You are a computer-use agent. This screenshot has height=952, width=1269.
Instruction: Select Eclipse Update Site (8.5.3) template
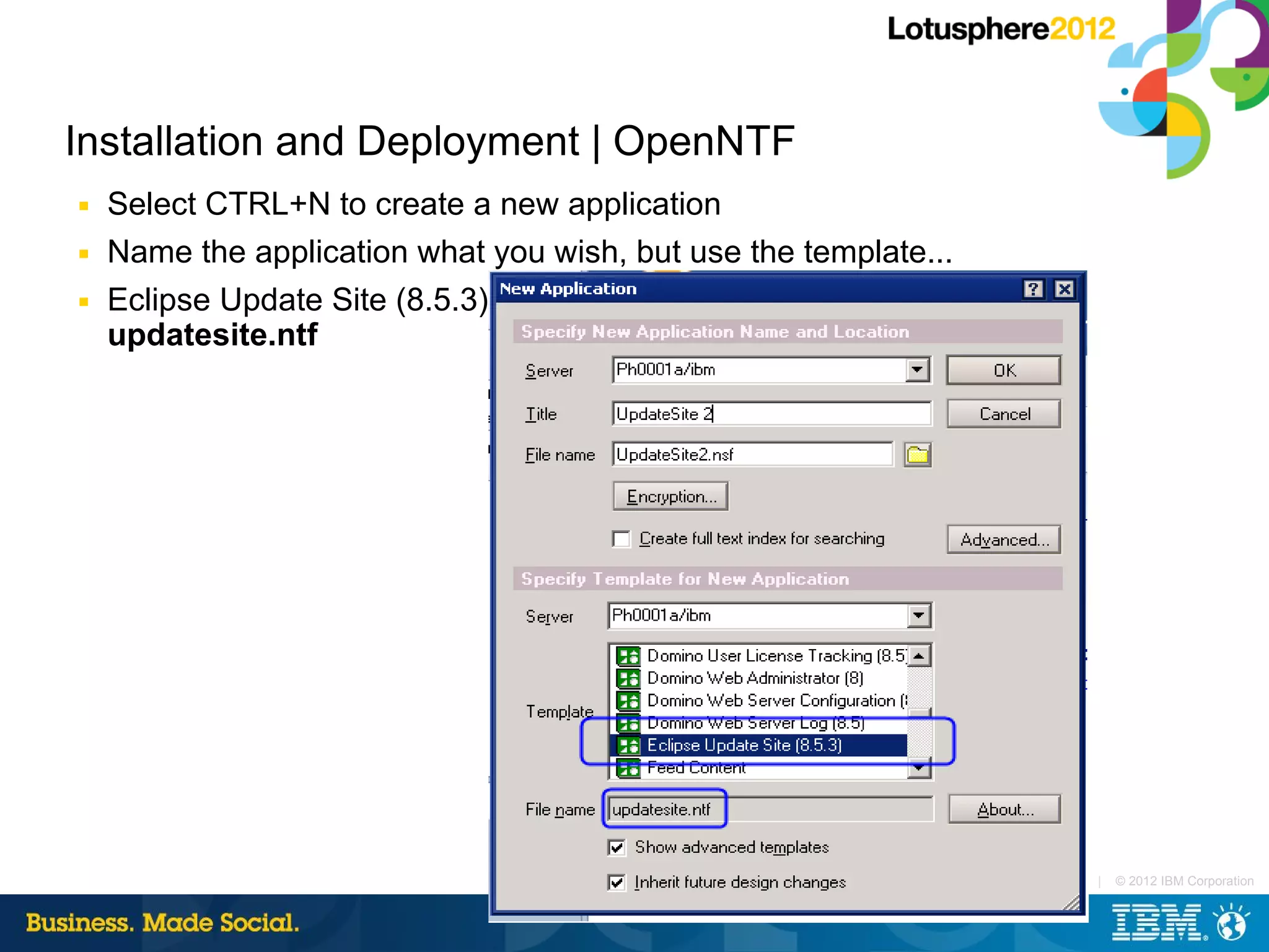click(759, 745)
